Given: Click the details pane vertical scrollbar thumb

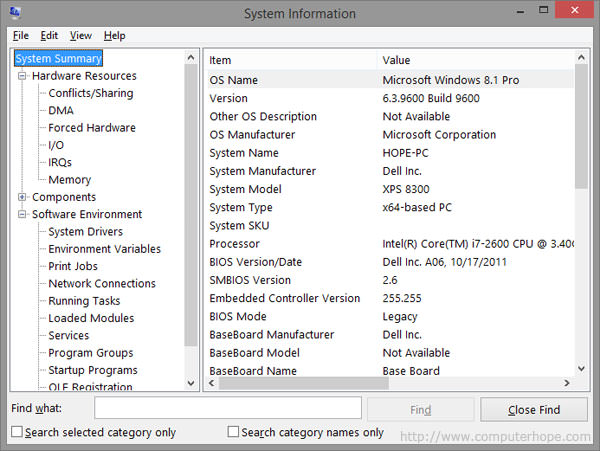Looking at the screenshot, I should pyautogui.click(x=581, y=127).
